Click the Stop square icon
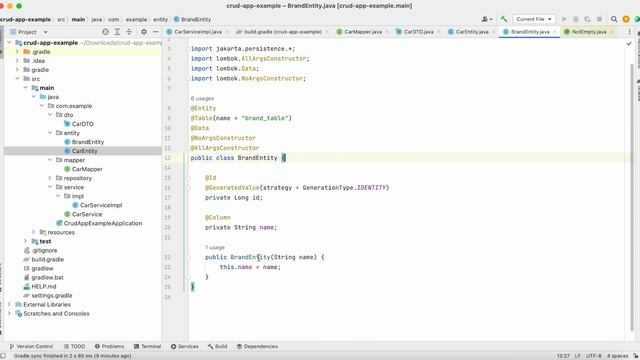The width and height of the screenshot is (640, 360). (599, 19)
